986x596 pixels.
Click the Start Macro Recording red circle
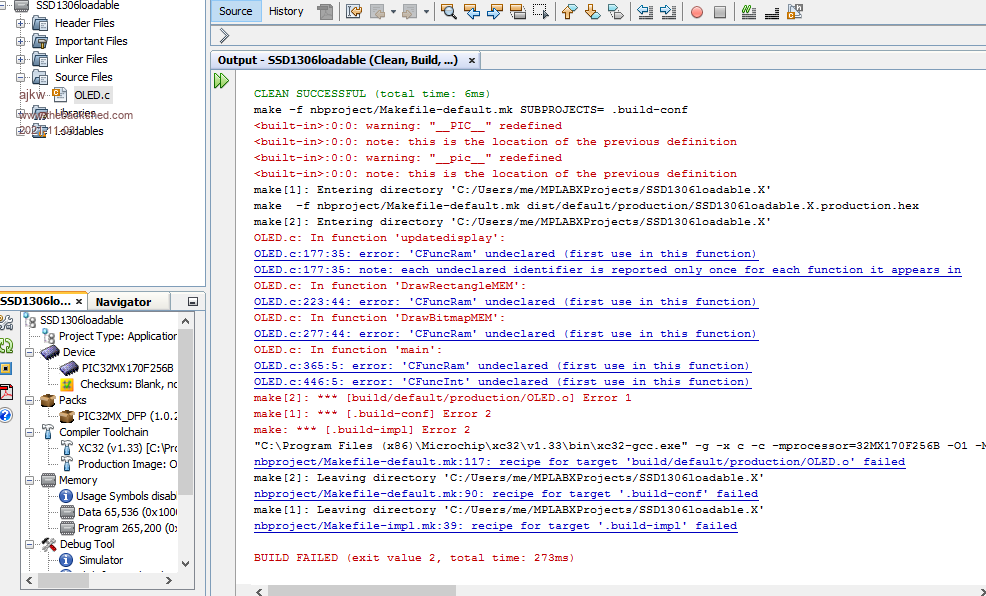(x=696, y=12)
